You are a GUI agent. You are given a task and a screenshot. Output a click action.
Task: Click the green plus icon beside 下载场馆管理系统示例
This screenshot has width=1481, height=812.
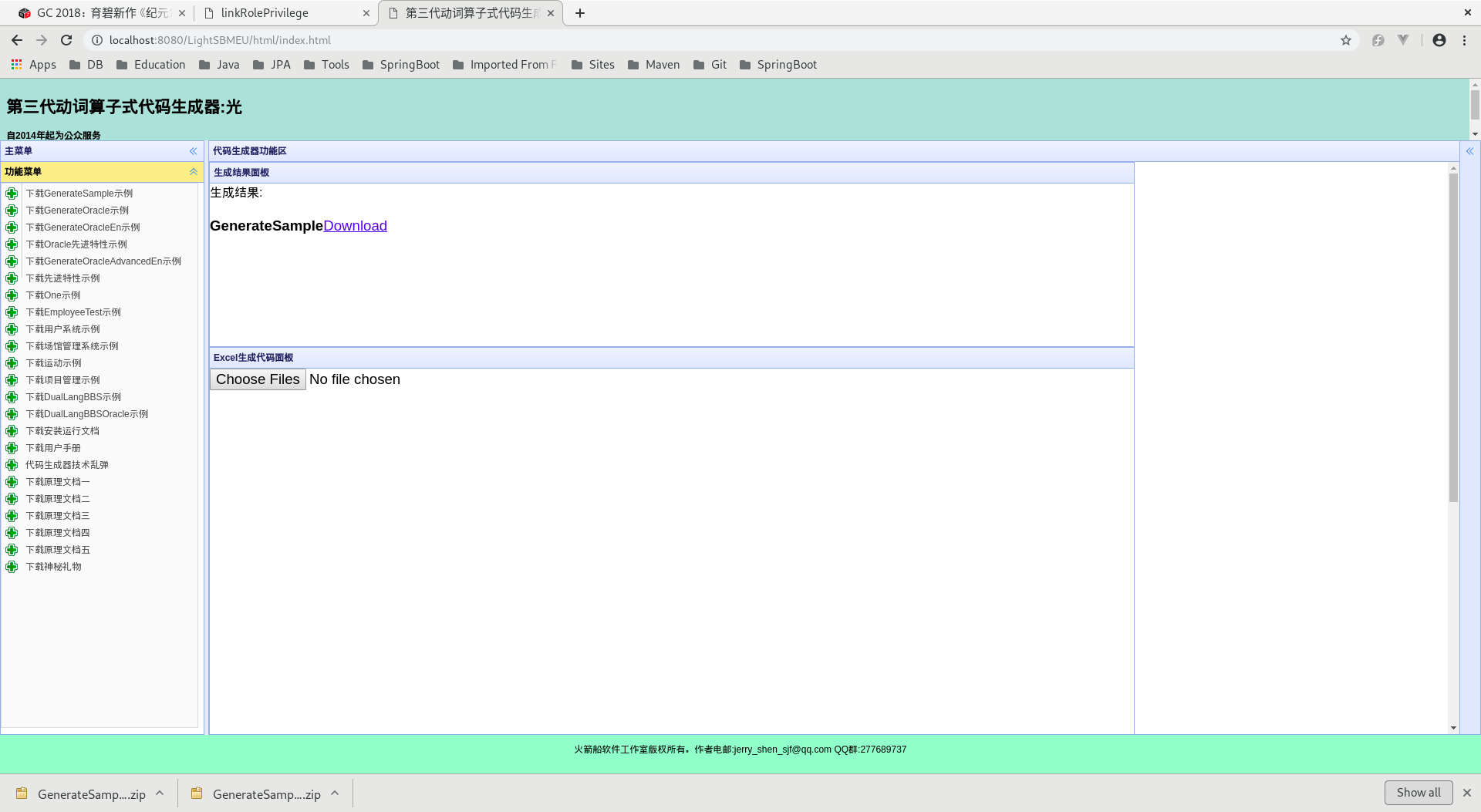click(x=12, y=346)
